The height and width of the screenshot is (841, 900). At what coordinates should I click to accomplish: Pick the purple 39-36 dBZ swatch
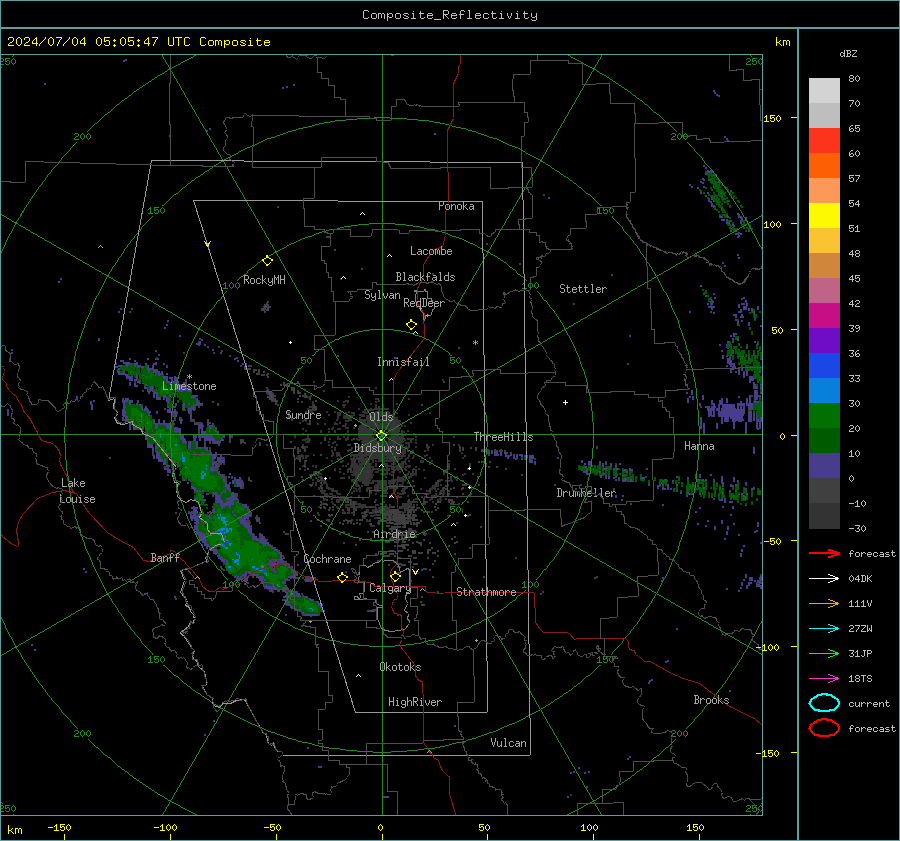coord(824,341)
